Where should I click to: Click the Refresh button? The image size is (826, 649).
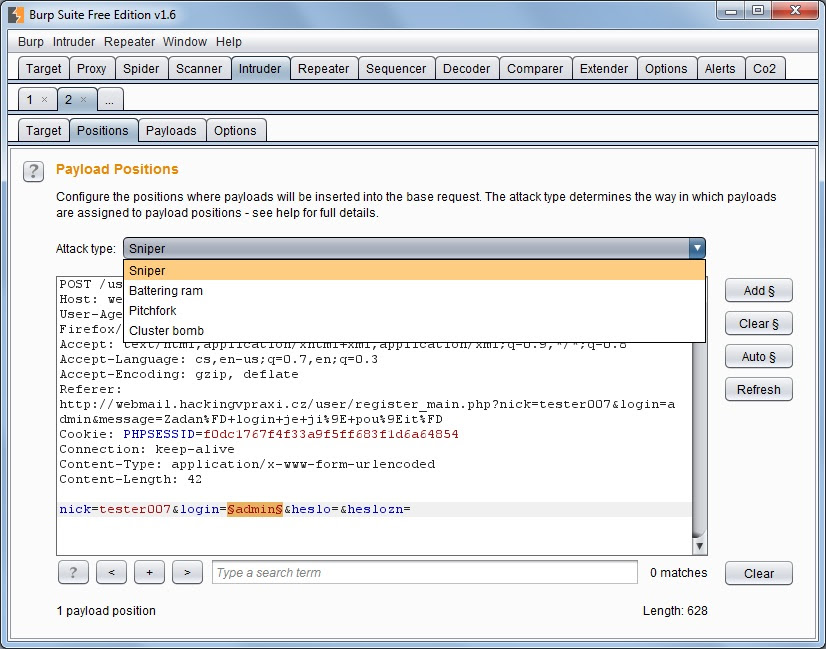click(759, 389)
